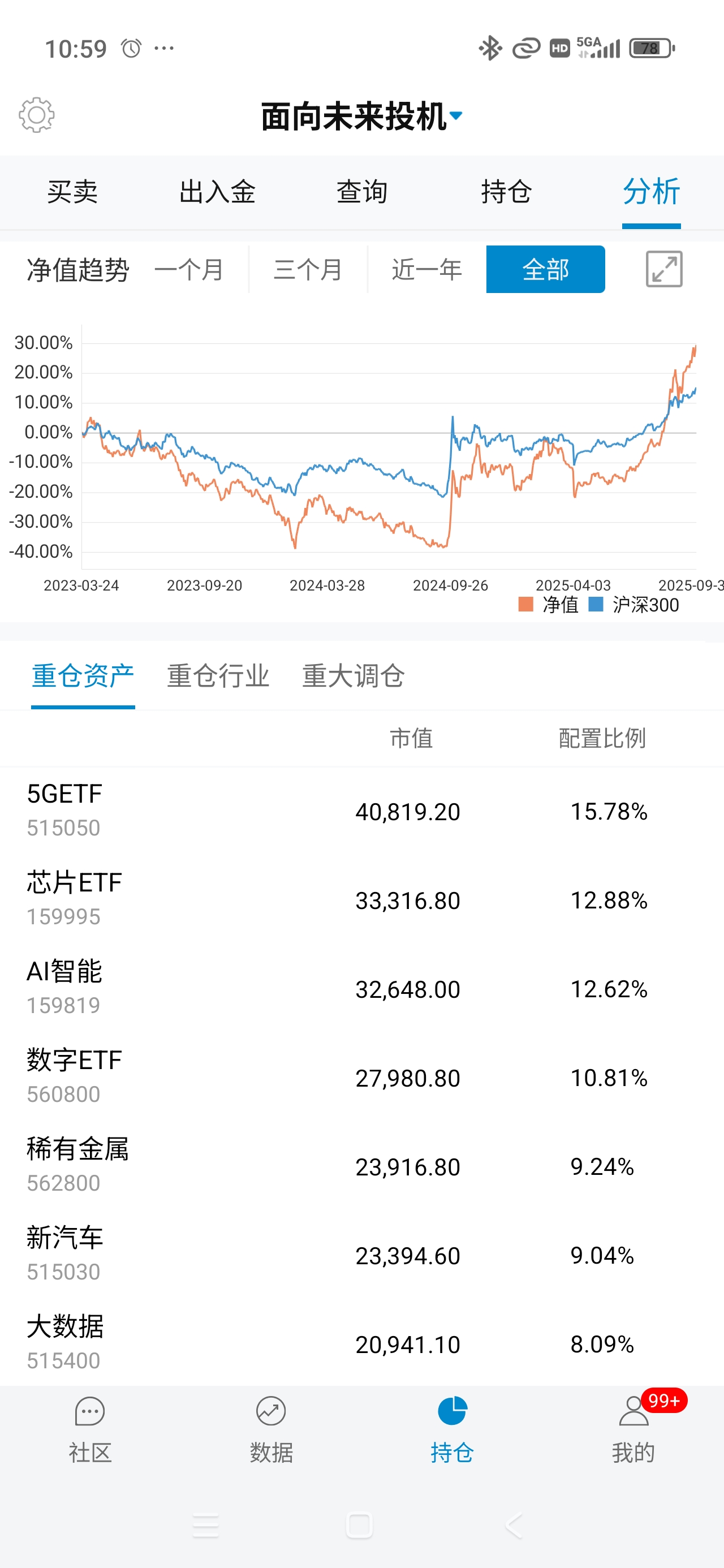Select the 三个月 time range
The width and height of the screenshot is (724, 1568).
tap(308, 270)
